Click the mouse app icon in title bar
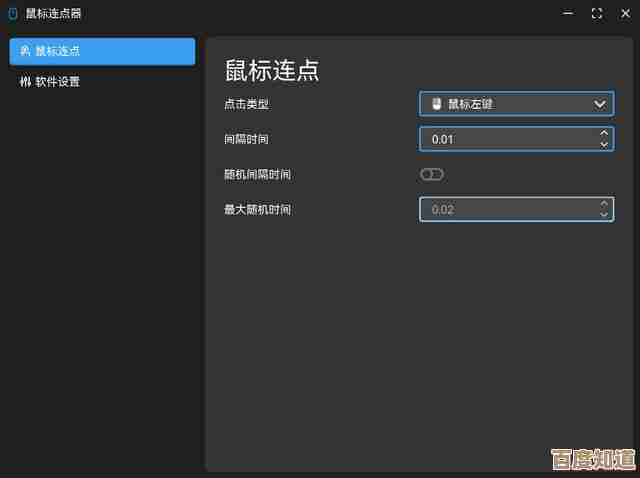Image resolution: width=640 pixels, height=478 pixels. point(11,13)
